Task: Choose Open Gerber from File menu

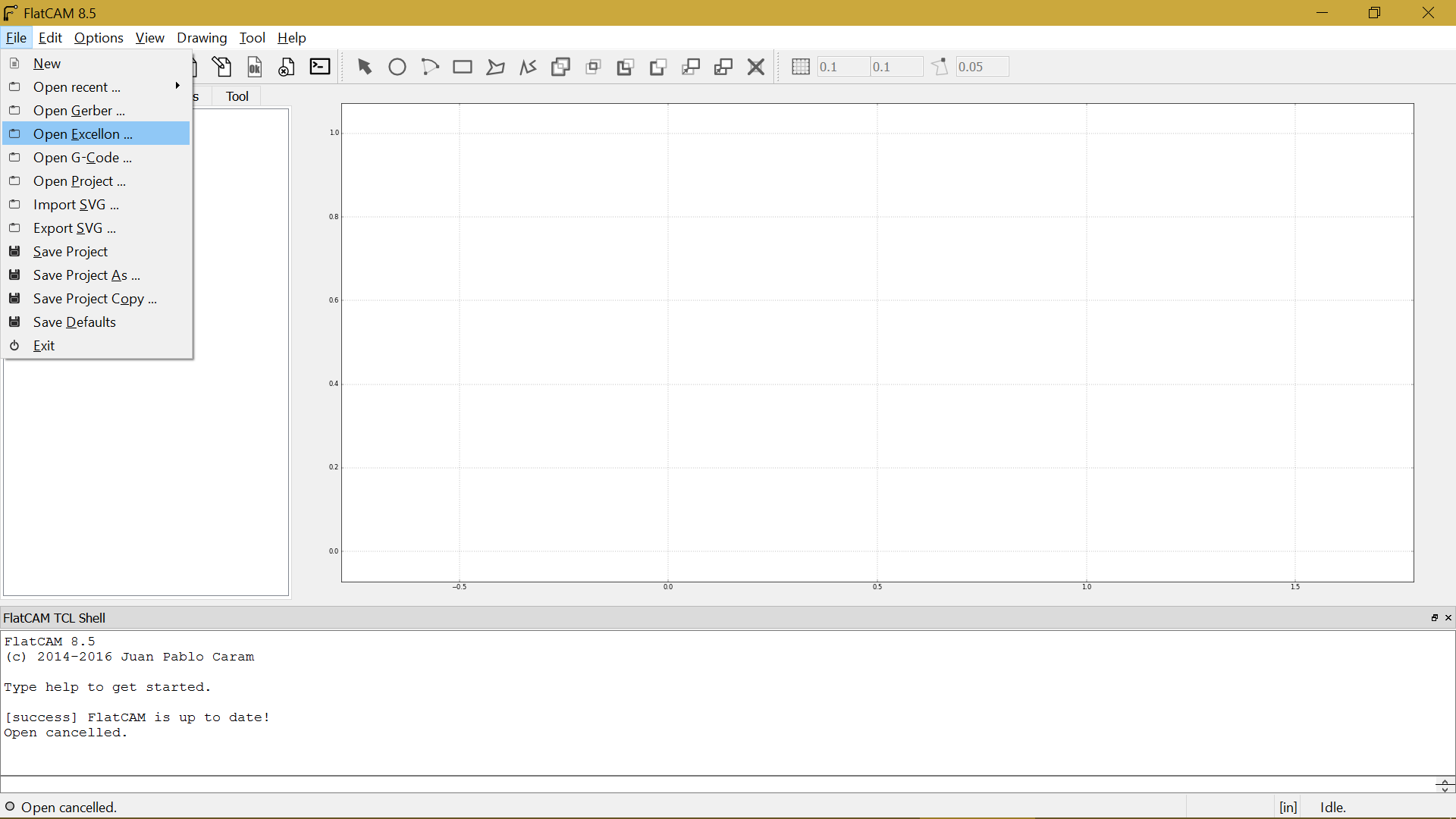Action: pos(96,111)
